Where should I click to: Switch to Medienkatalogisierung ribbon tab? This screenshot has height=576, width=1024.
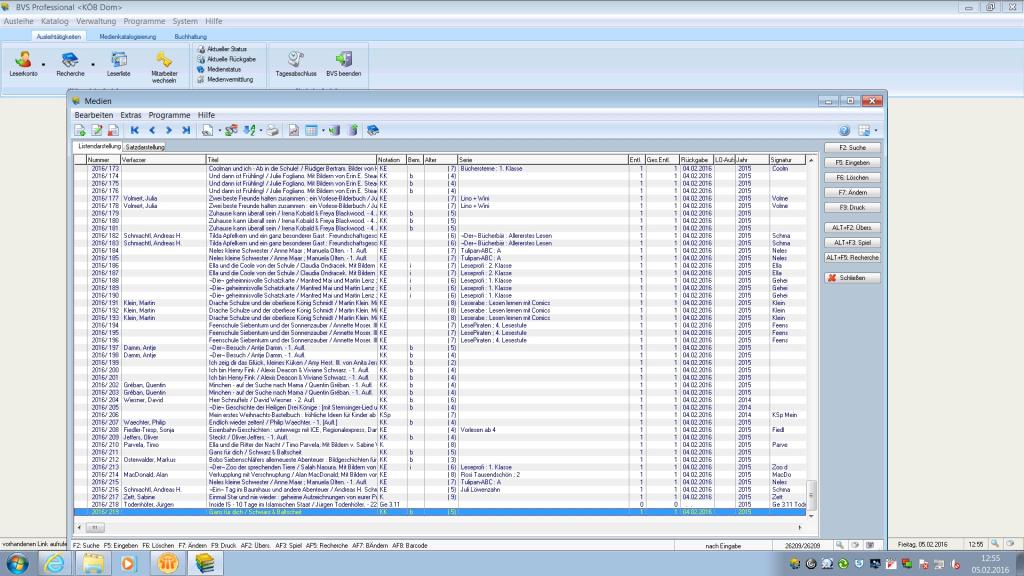pos(127,37)
